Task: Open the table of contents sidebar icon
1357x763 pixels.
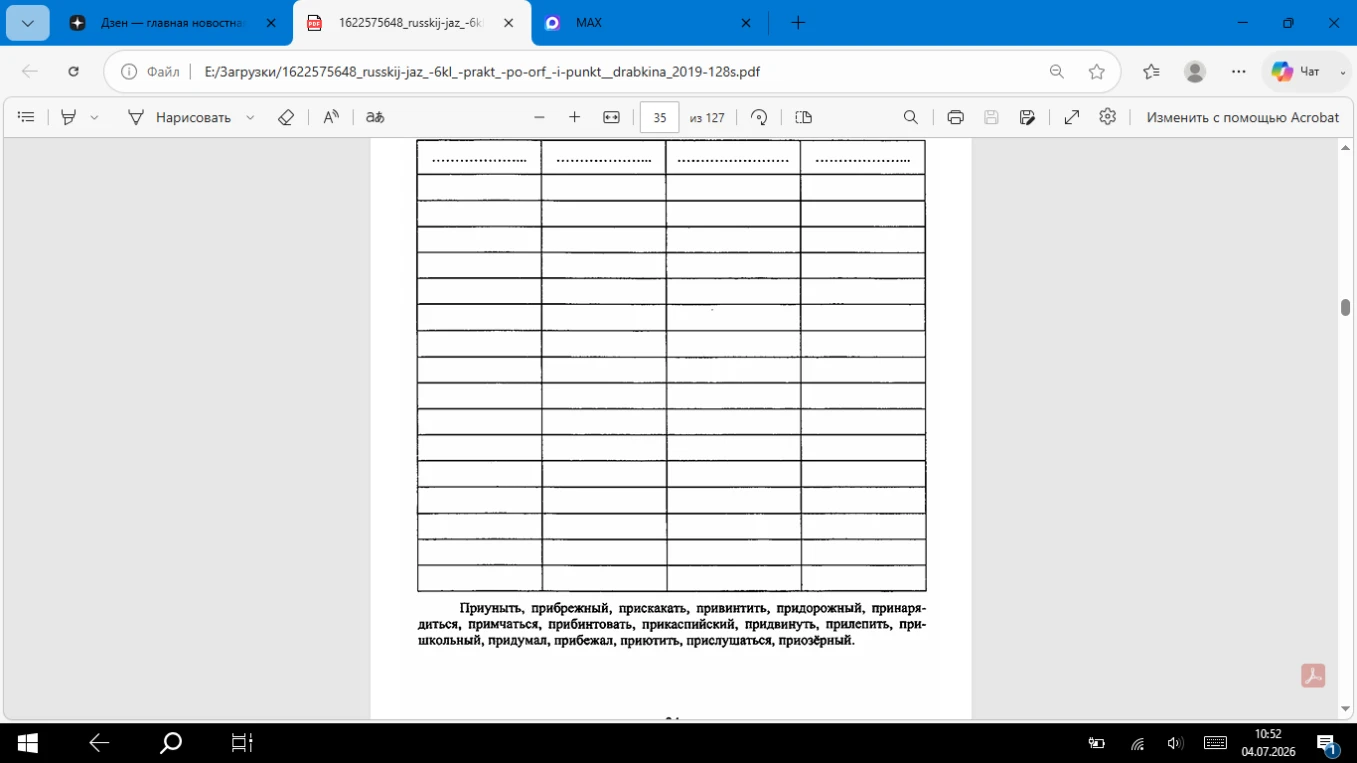Action: coord(26,117)
